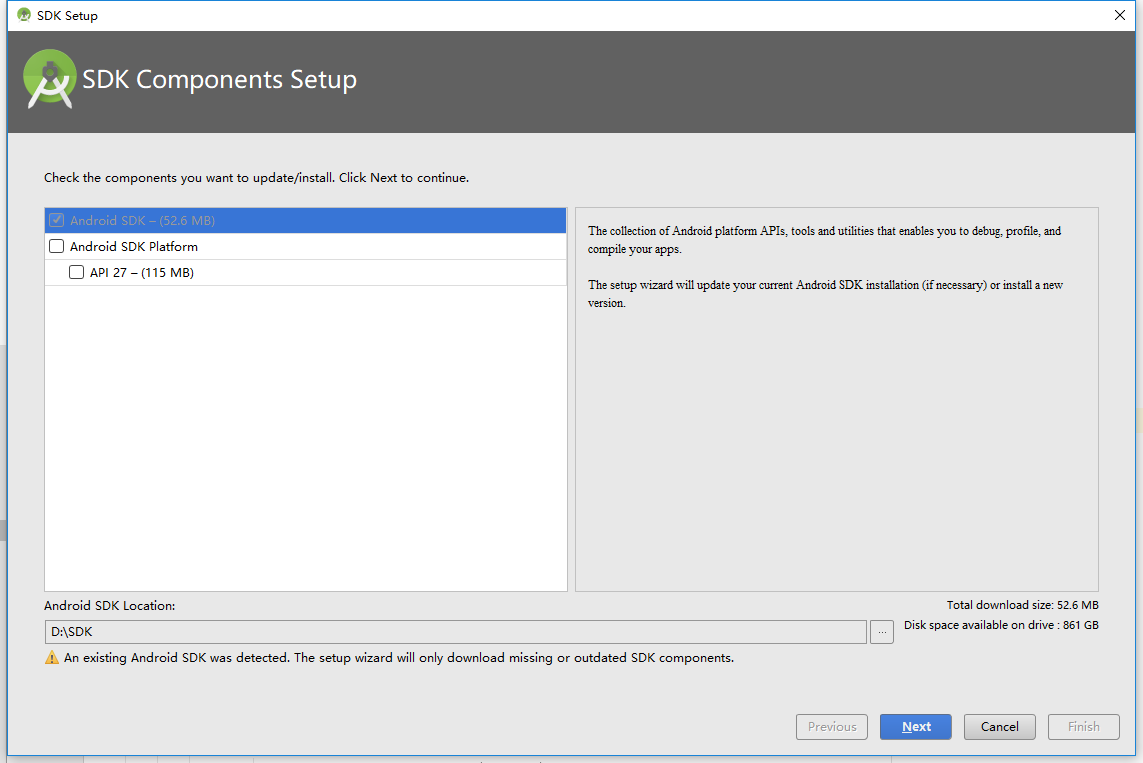
Task: Select the API 27 (115 MB) label
Action: coord(142,272)
